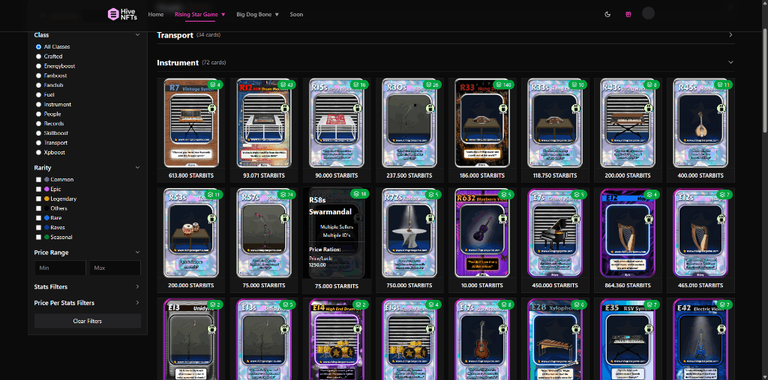Click the green 140 count badge on R33
Screen dimensions: 768x380
(x=504, y=85)
